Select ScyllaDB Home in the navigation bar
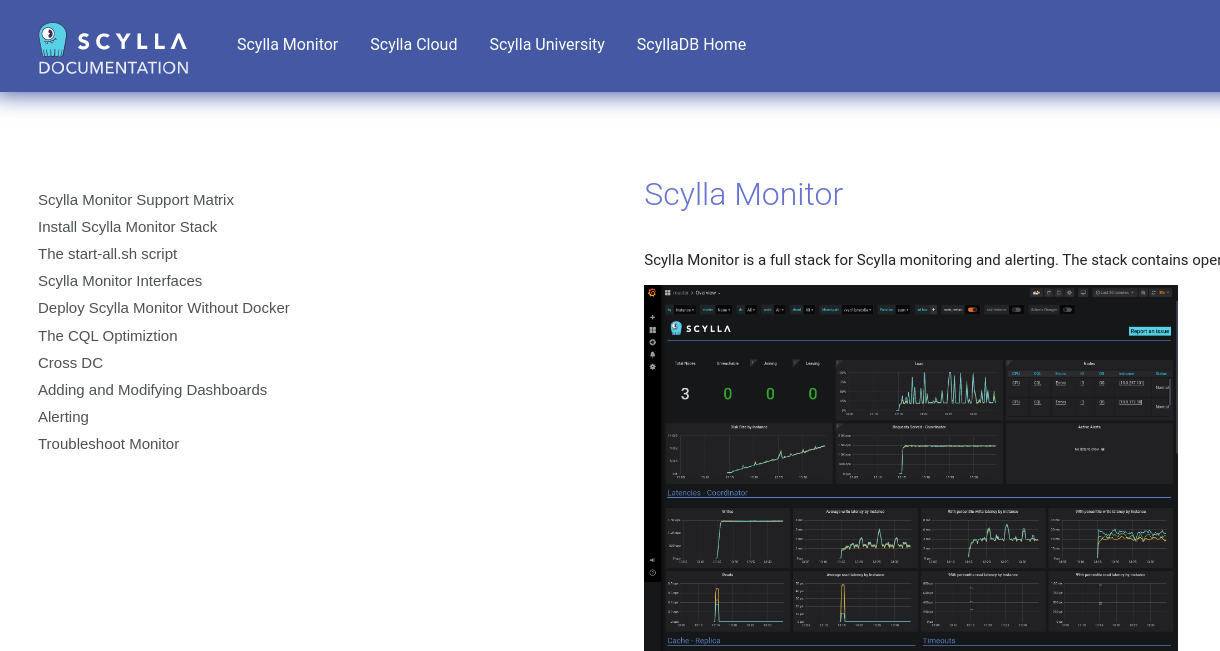Image resolution: width=1220 pixels, height=651 pixels. tap(691, 45)
